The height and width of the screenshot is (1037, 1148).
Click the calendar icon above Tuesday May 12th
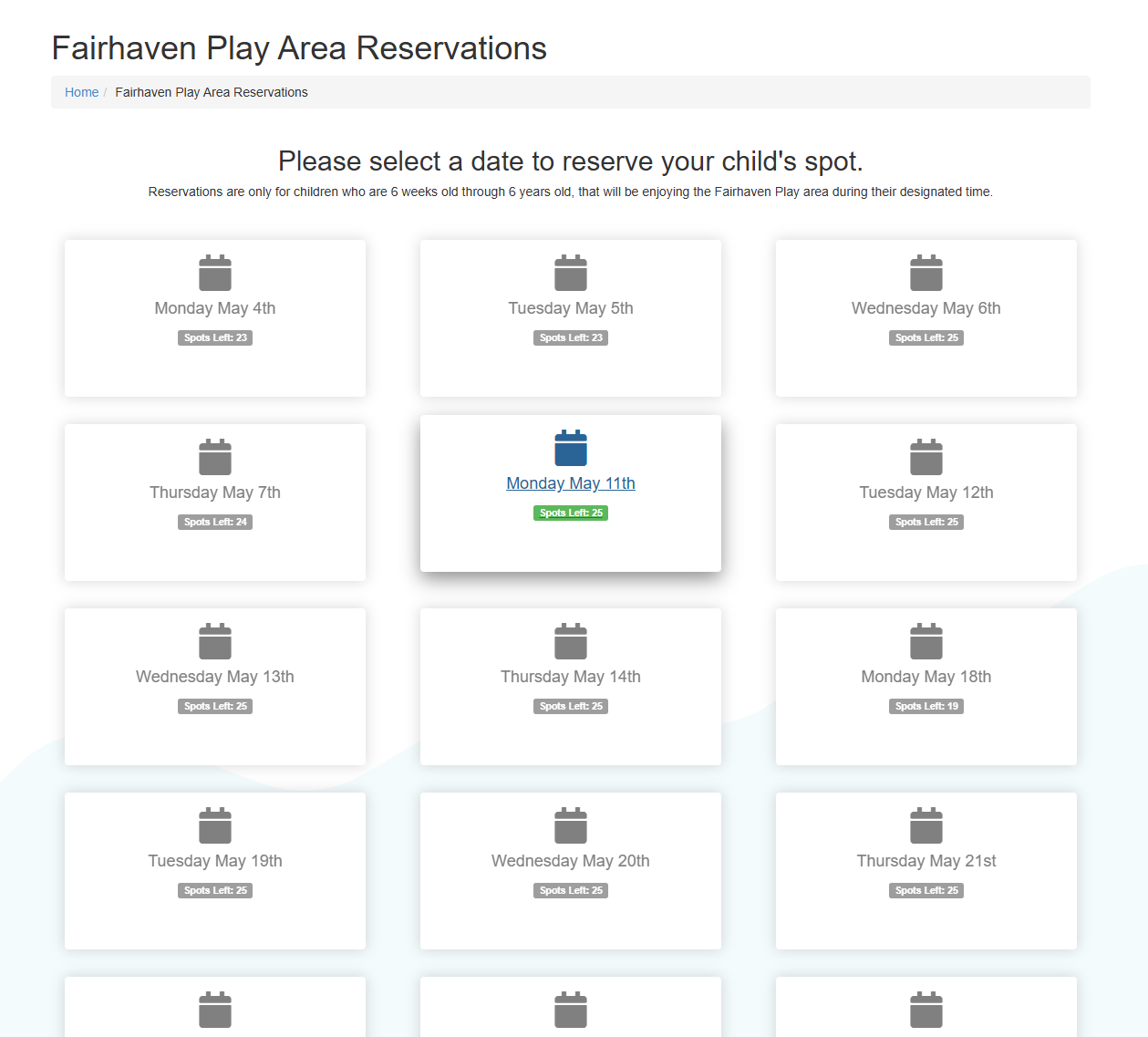point(926,457)
